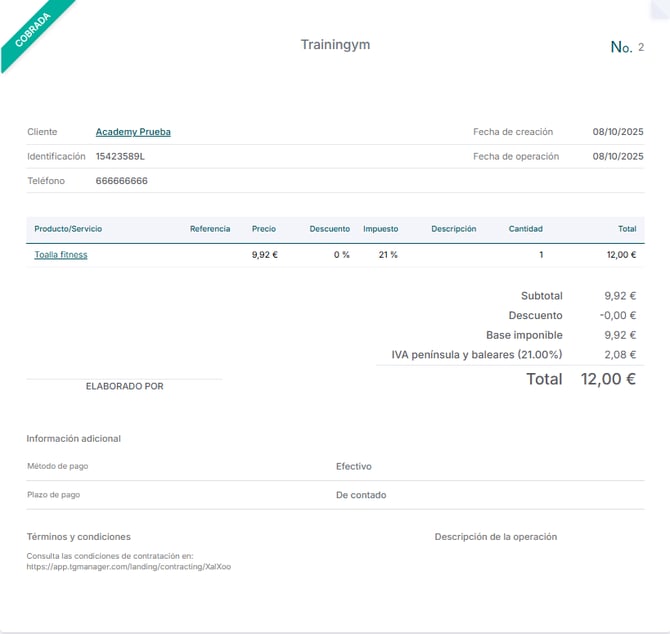
Task: Click the Trainingym invoice title
Action: [x=335, y=45]
